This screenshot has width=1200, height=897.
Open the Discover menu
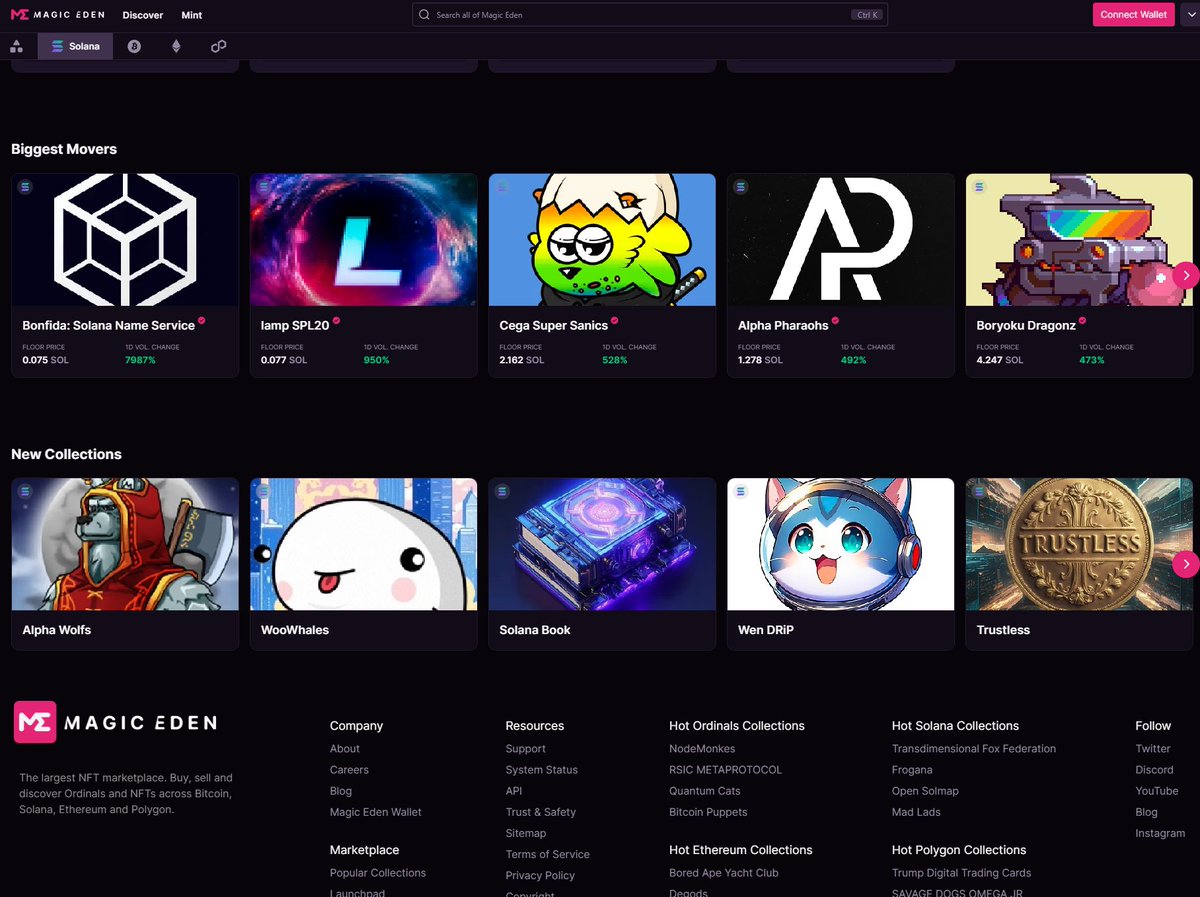coord(143,15)
